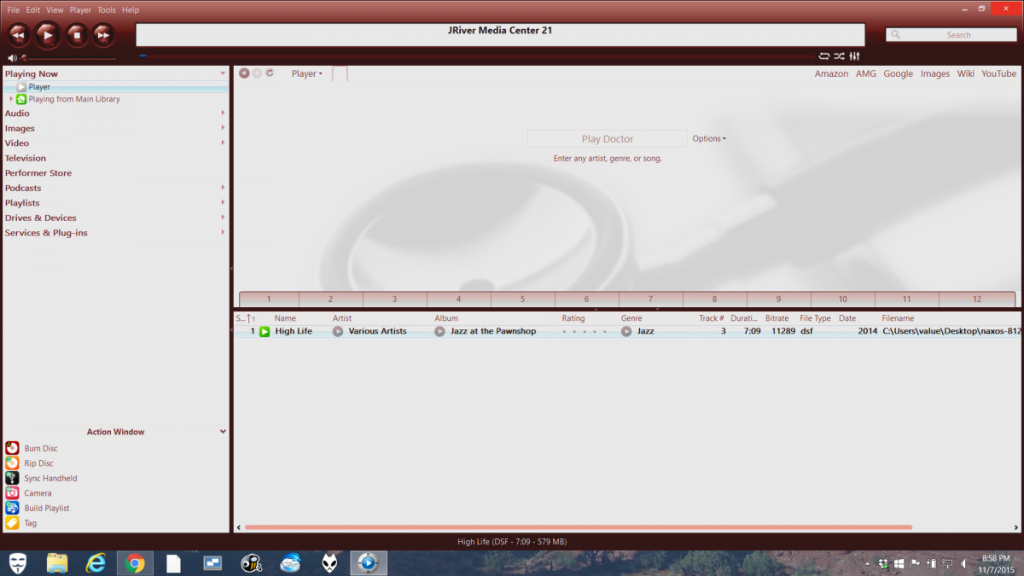Screen dimensions: 1024x576
Task: Open the Tools menu
Action: [x=106, y=10]
